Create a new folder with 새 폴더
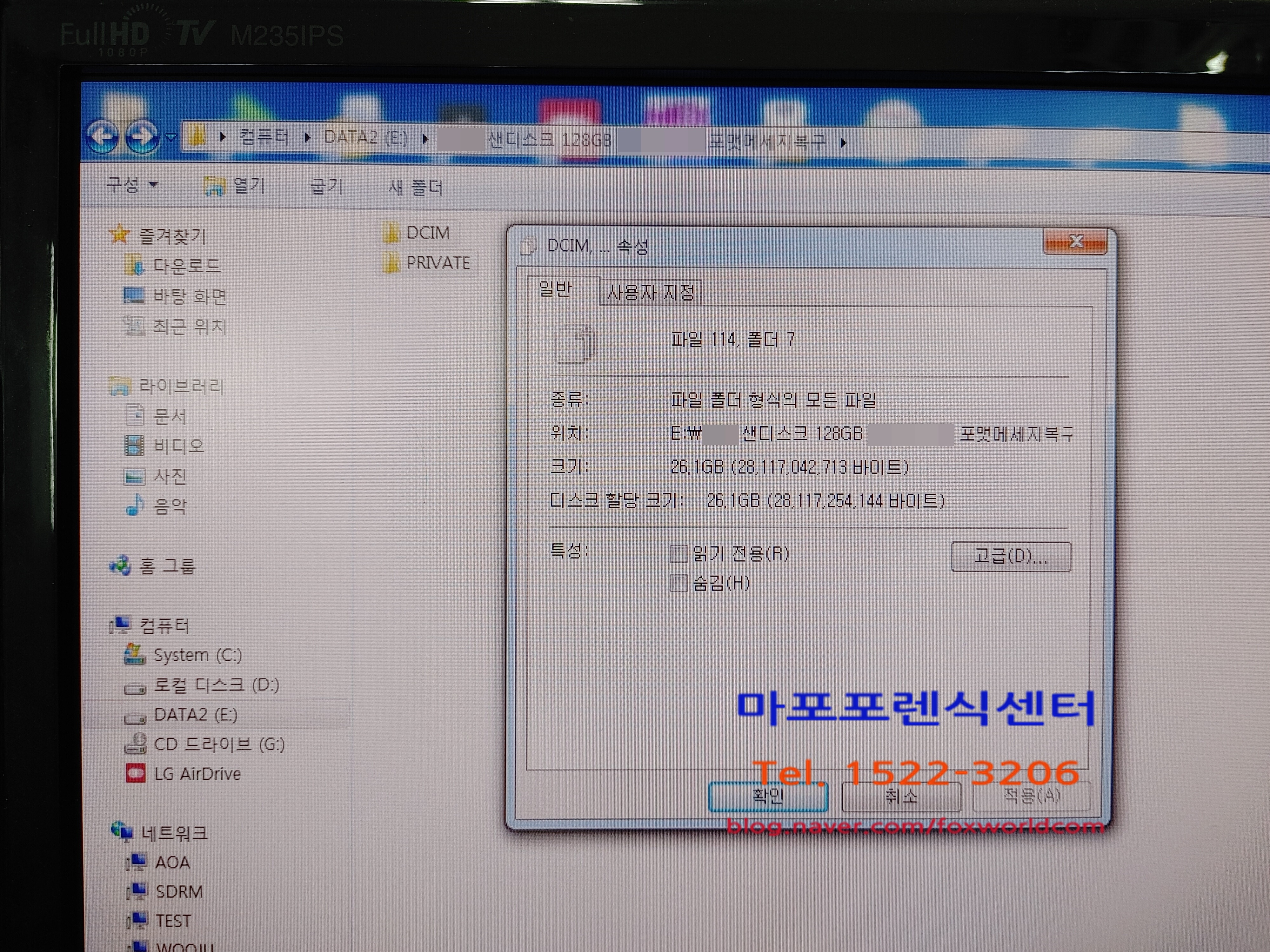Image resolution: width=1270 pixels, height=952 pixels. 415,188
